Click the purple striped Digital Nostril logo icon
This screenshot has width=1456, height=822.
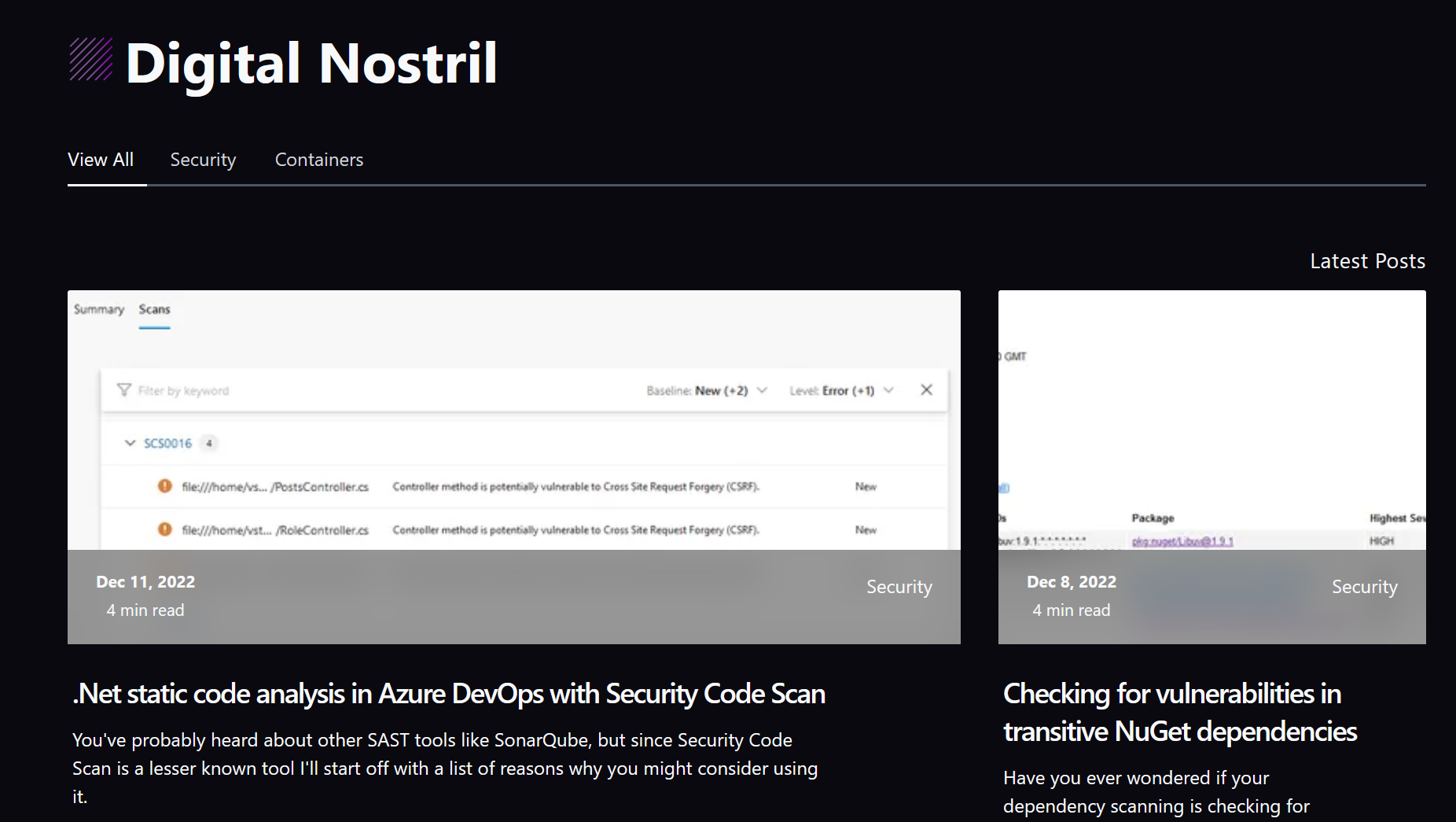tap(91, 60)
